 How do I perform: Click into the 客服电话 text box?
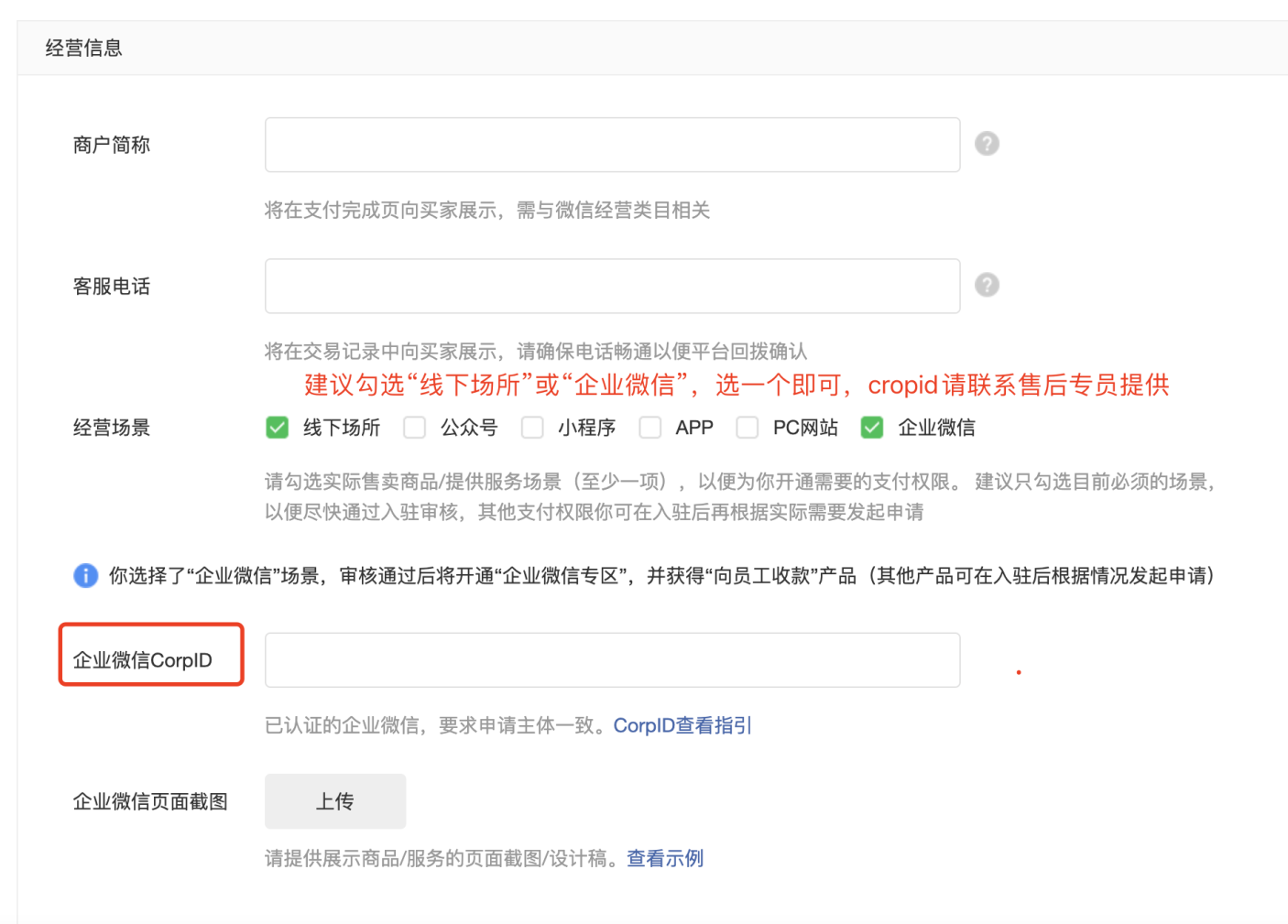[612, 286]
